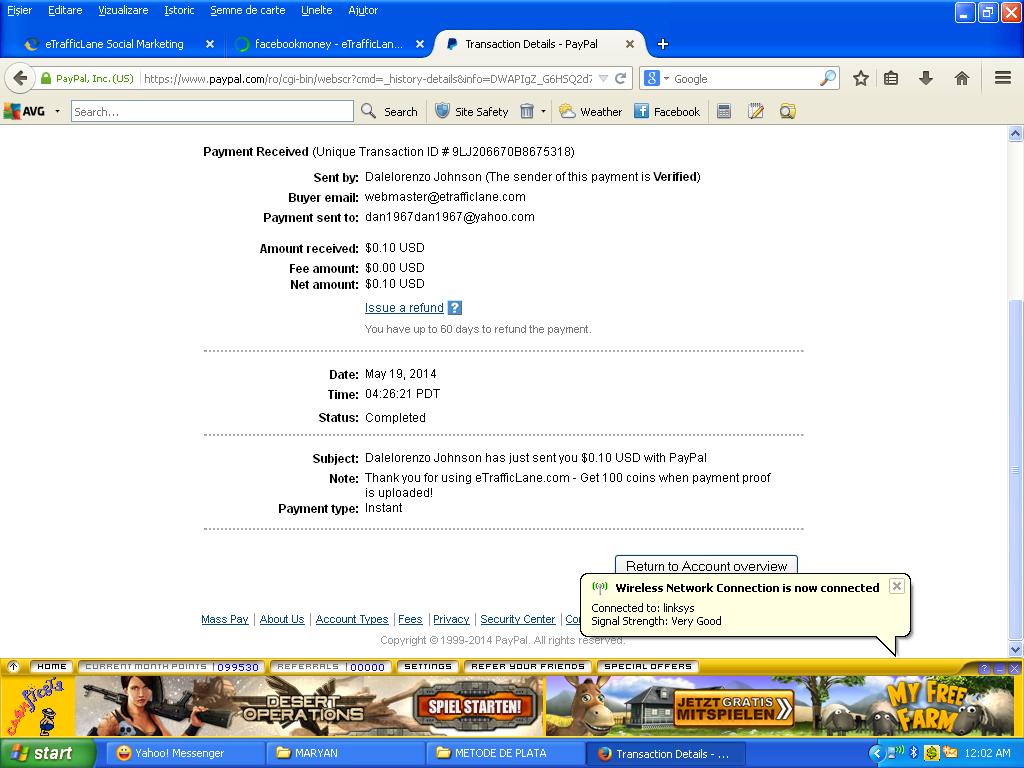This screenshot has height=768, width=1024.
Task: Click the Issue a refund link
Action: [x=404, y=308]
